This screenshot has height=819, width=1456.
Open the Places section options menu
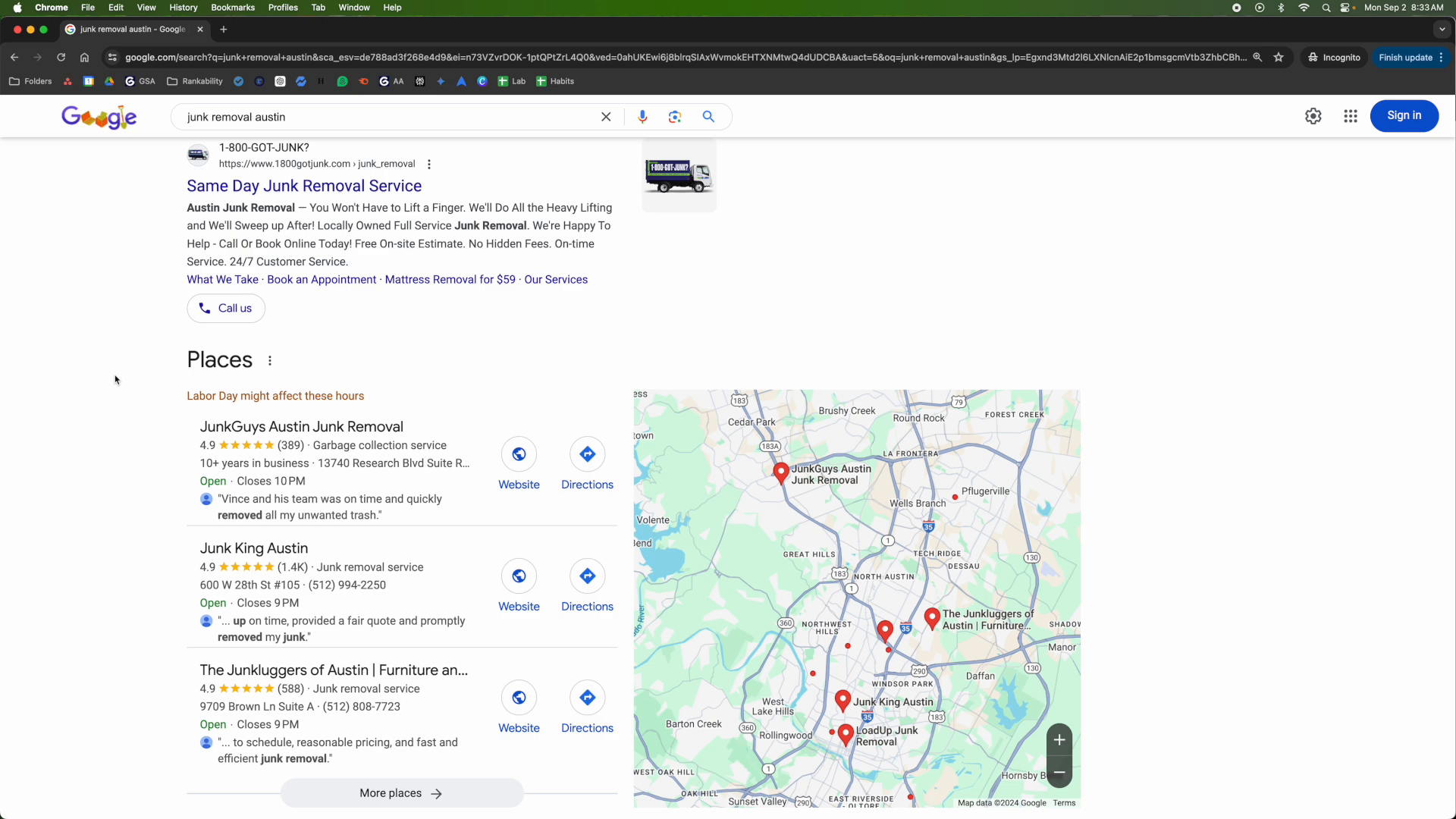coord(270,361)
